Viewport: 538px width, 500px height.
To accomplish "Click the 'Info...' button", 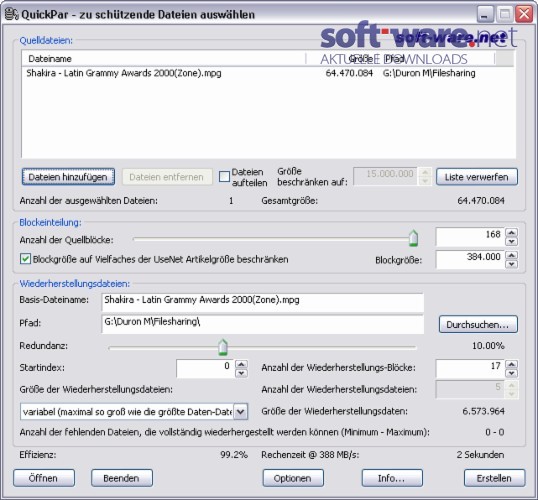I will click(392, 478).
